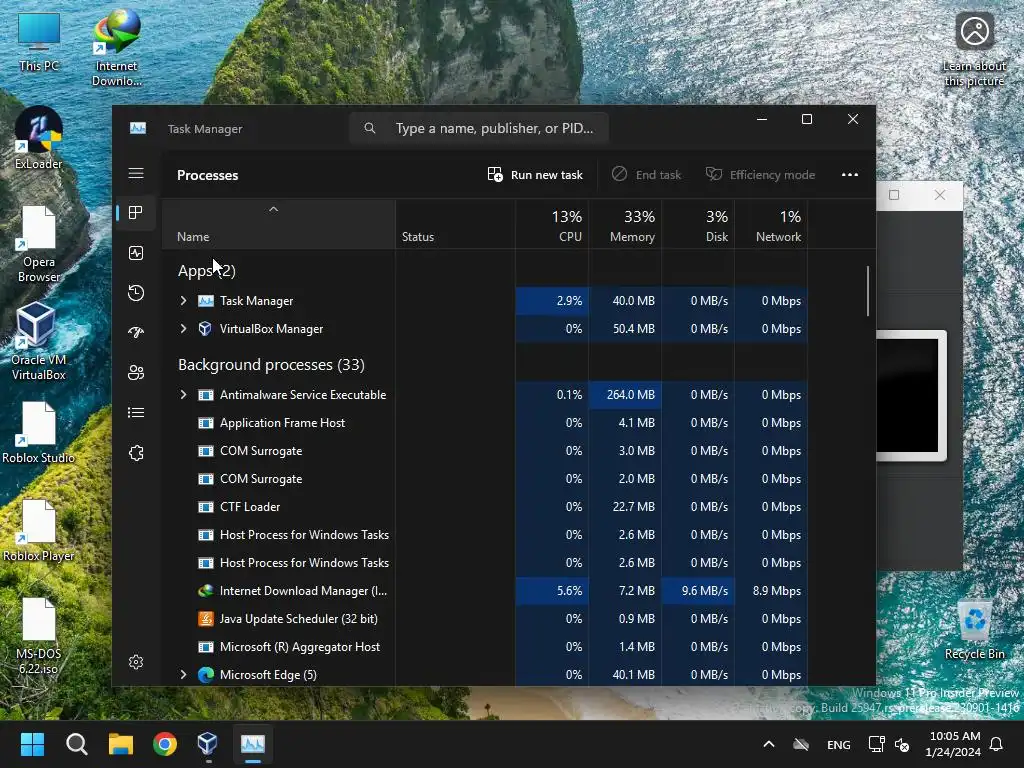The image size is (1024, 768).
Task: Select the Application Frame Host row
Action: coord(485,423)
